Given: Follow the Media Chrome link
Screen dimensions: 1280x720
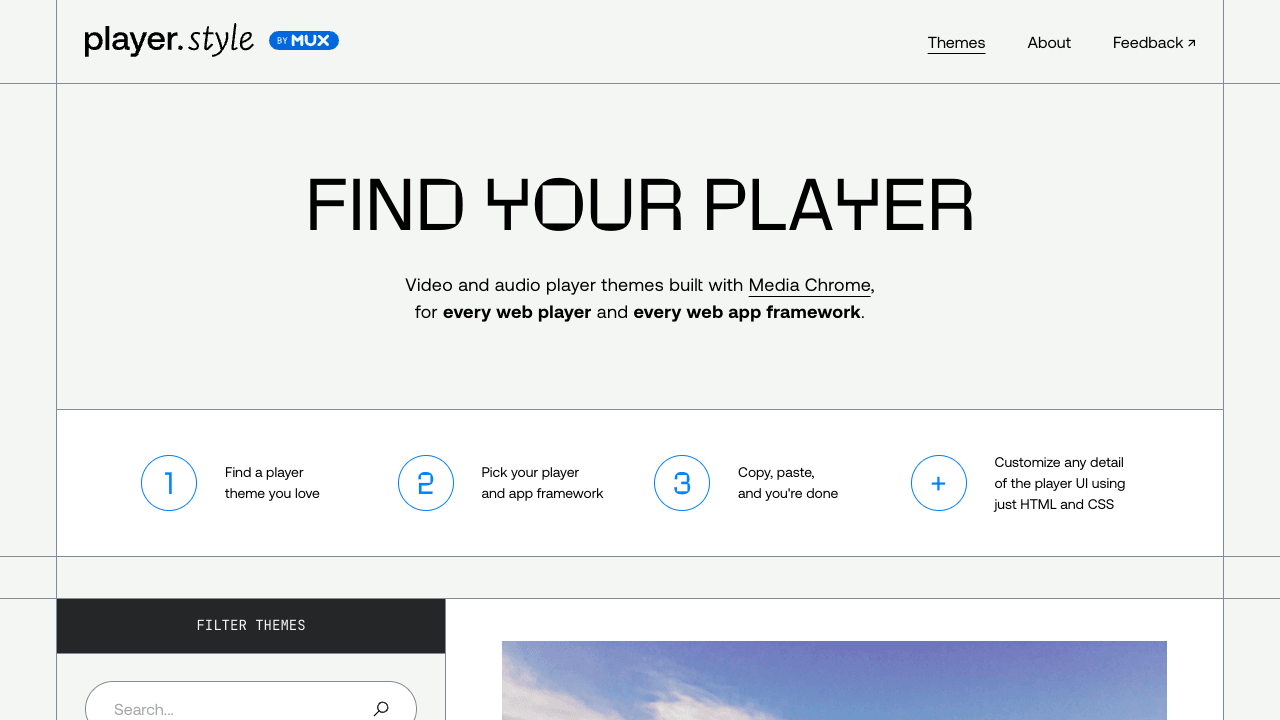Looking at the screenshot, I should [809, 285].
